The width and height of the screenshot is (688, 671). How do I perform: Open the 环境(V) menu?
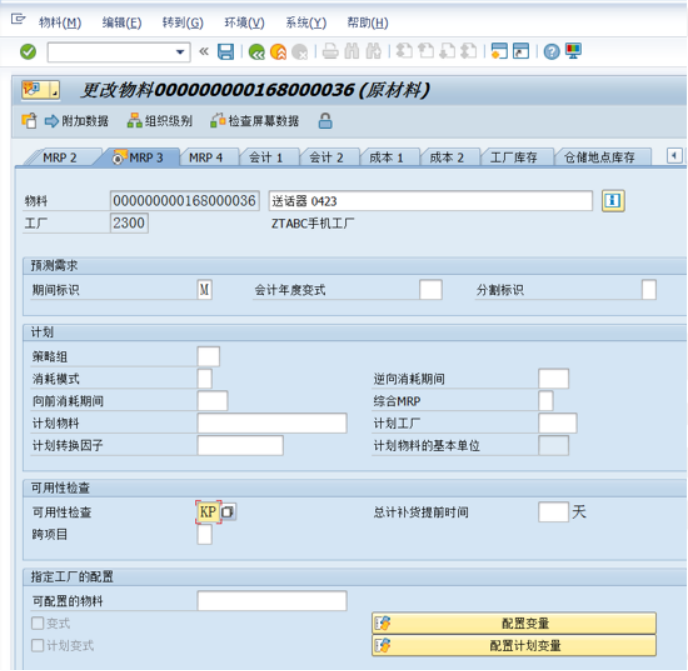click(244, 22)
